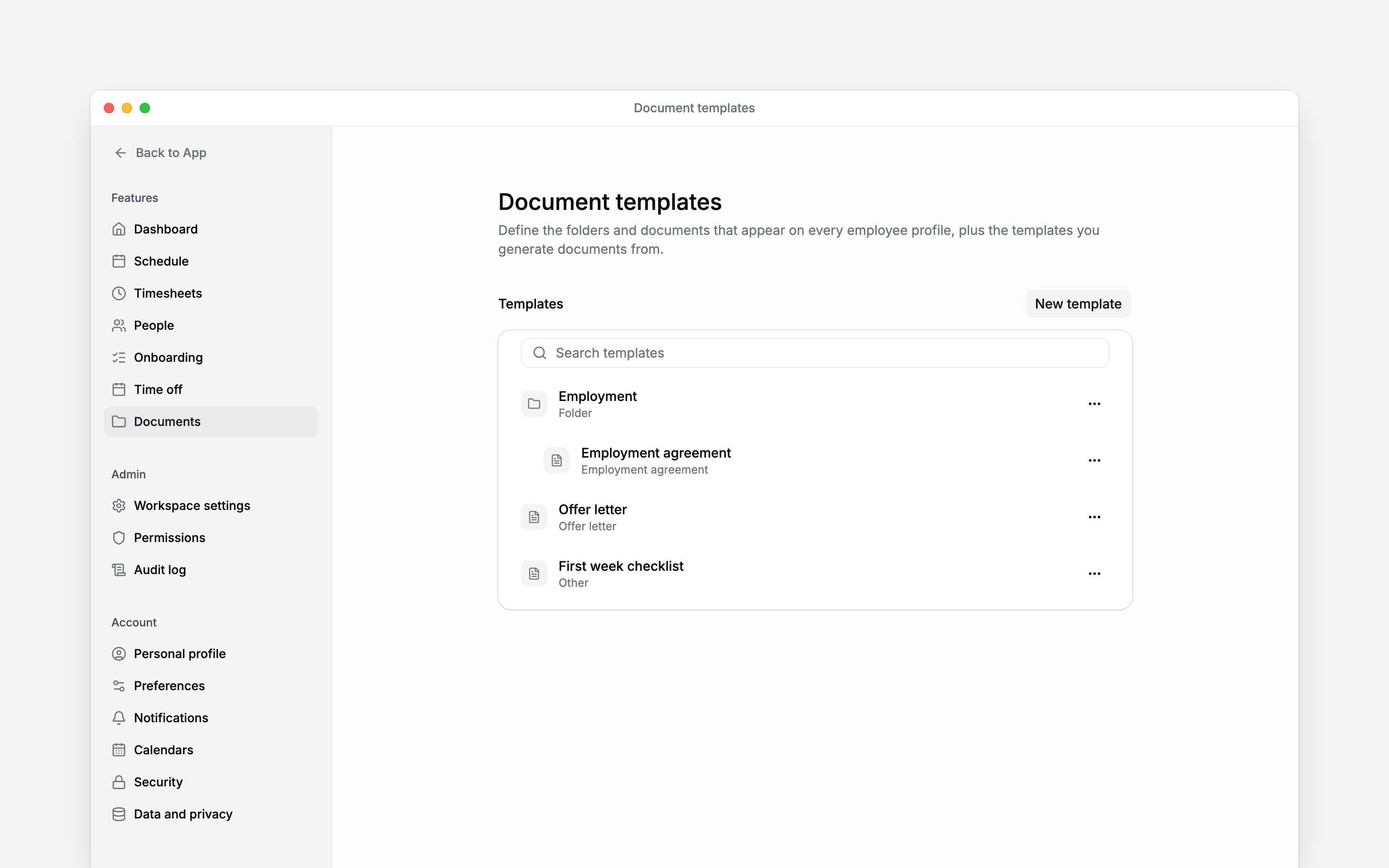Click the First week checklist document icon
The image size is (1389, 868).
click(534, 574)
